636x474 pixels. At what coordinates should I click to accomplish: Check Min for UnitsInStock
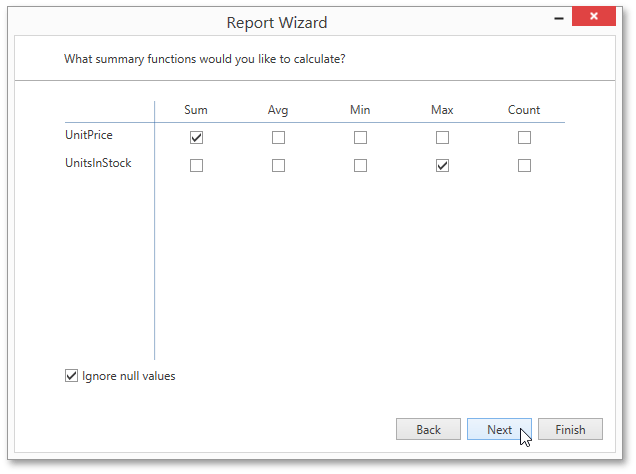tap(360, 165)
